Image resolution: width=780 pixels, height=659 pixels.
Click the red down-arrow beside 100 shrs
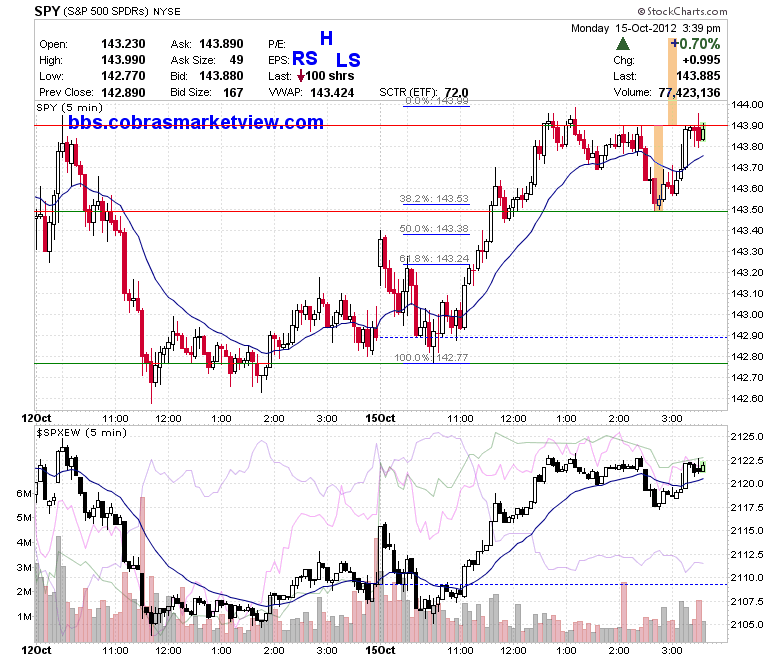[x=301, y=76]
